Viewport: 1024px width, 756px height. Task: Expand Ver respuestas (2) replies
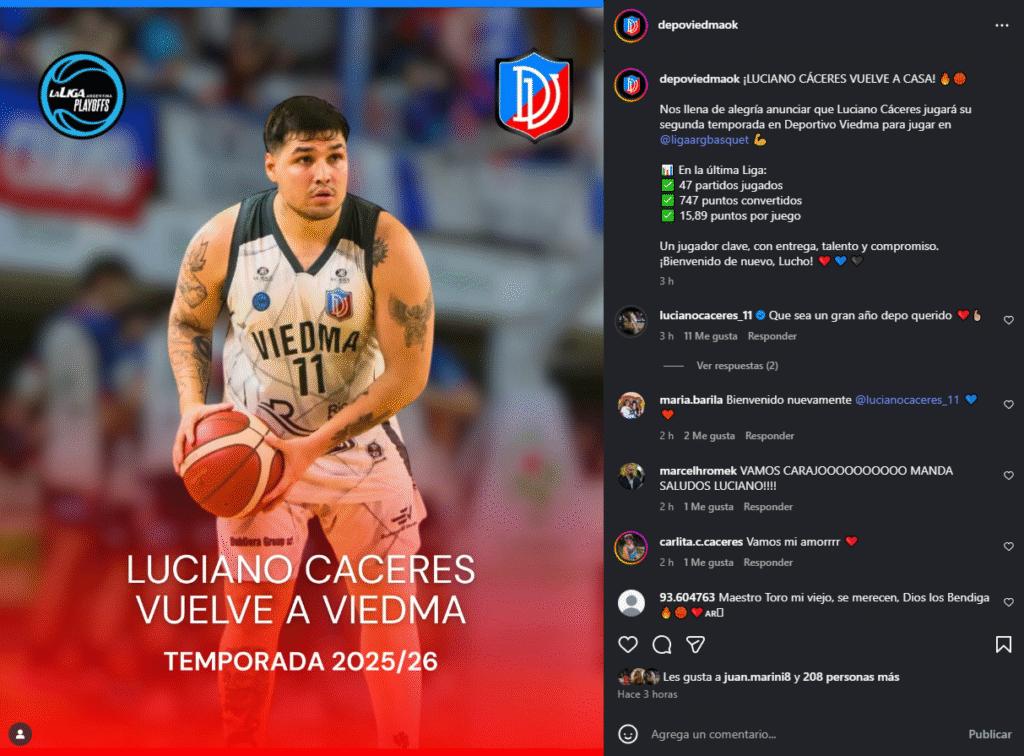click(737, 366)
